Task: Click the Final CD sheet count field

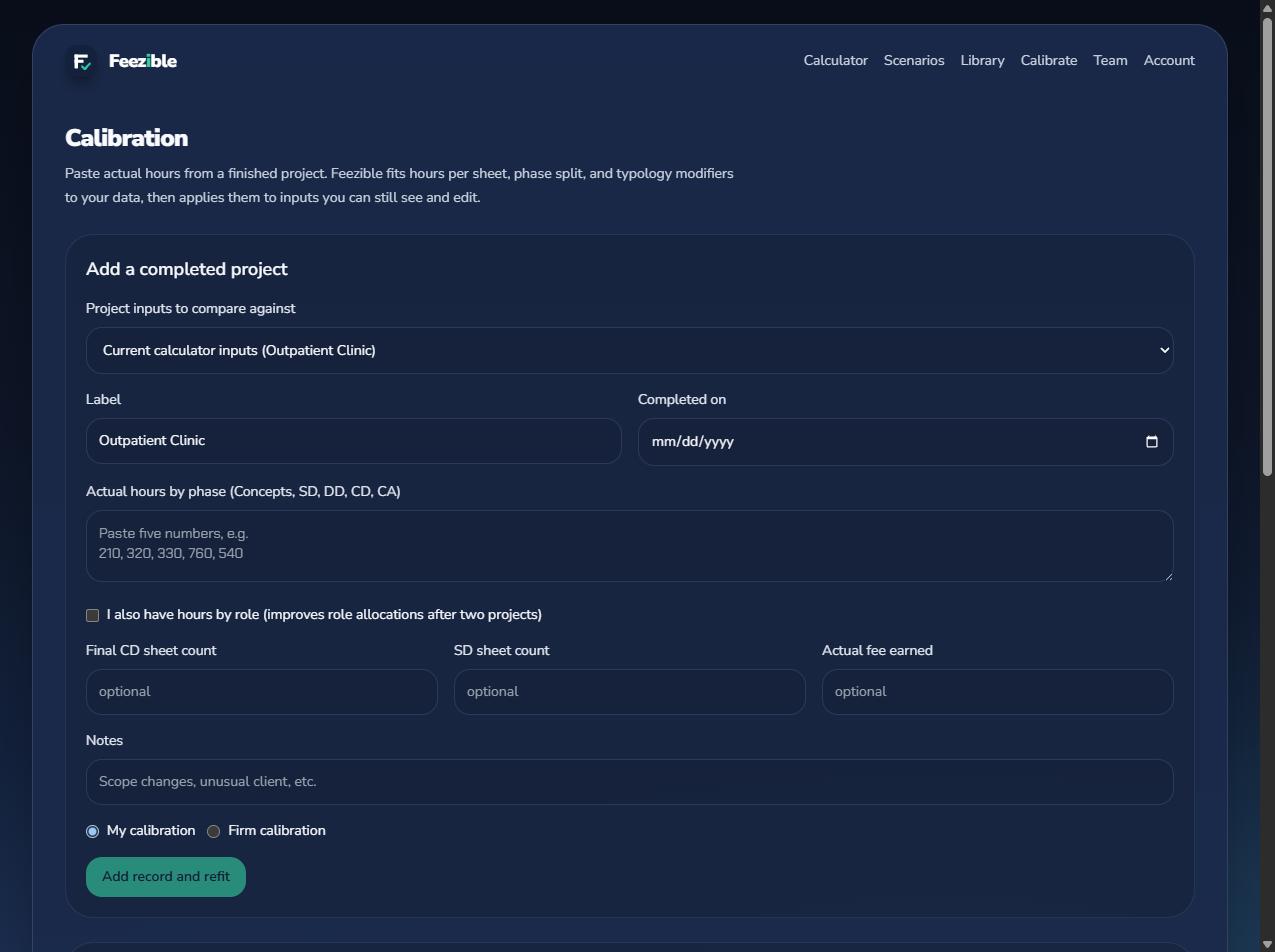Action: (262, 692)
